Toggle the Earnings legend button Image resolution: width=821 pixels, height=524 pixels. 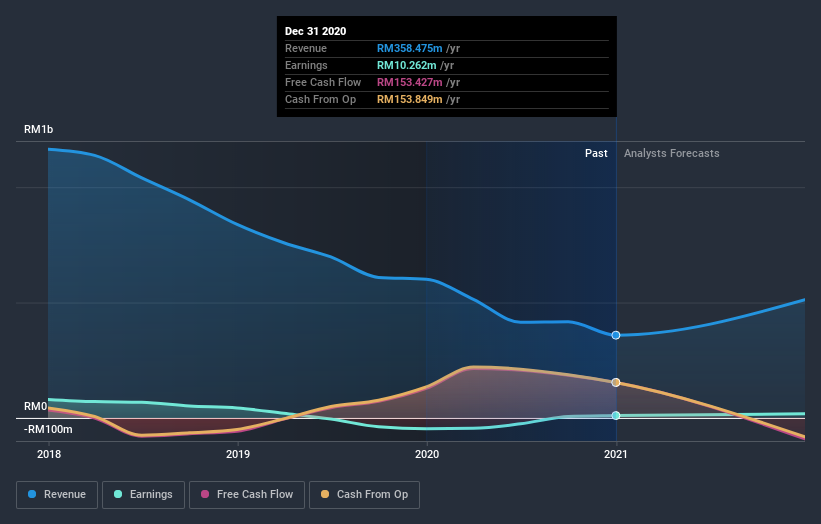click(143, 495)
